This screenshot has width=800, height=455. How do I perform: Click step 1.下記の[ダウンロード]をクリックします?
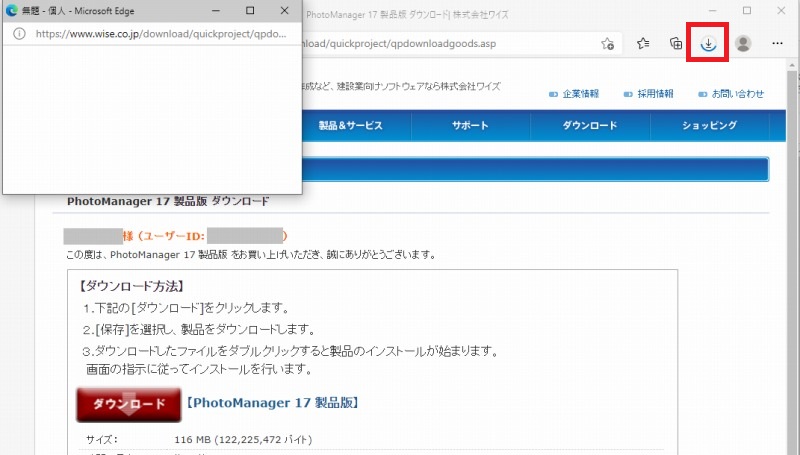[x=186, y=308]
